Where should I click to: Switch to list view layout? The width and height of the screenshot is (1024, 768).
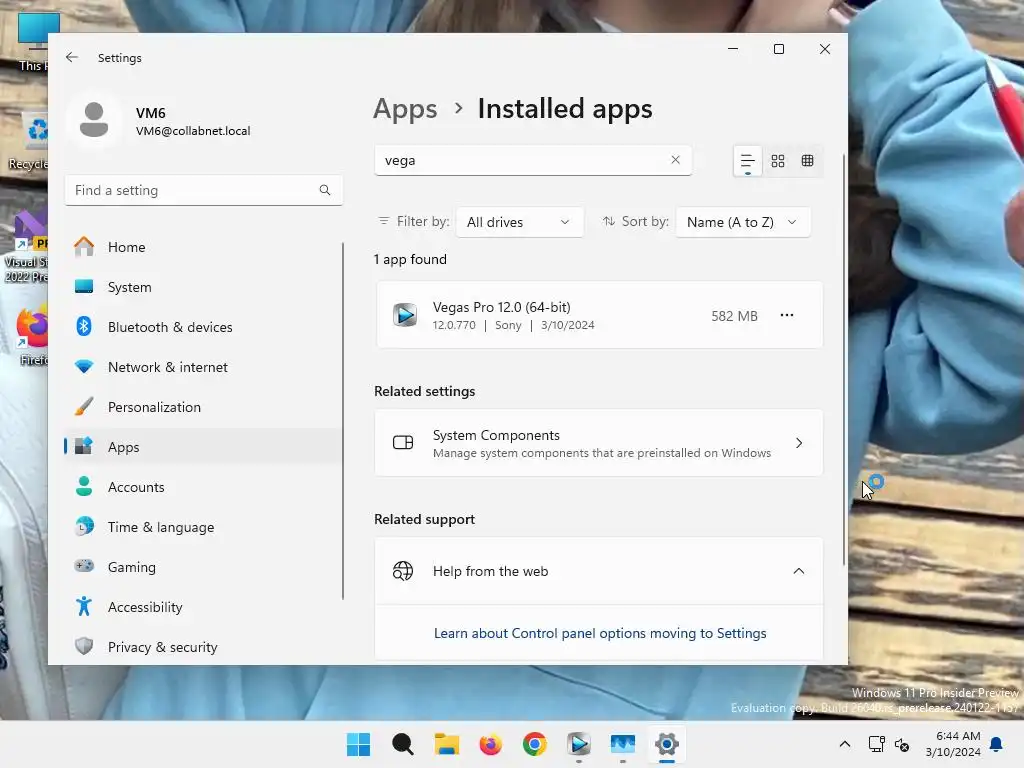pyautogui.click(x=748, y=161)
